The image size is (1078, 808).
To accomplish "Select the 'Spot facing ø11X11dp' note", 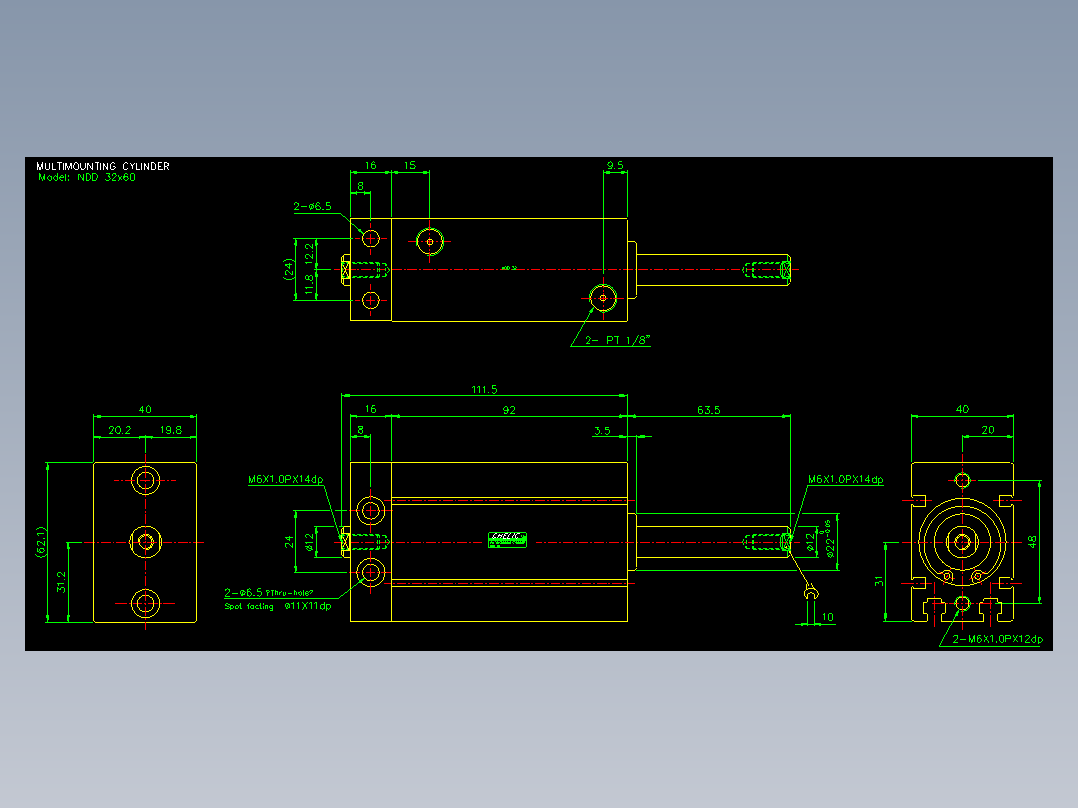I will coord(278,607).
